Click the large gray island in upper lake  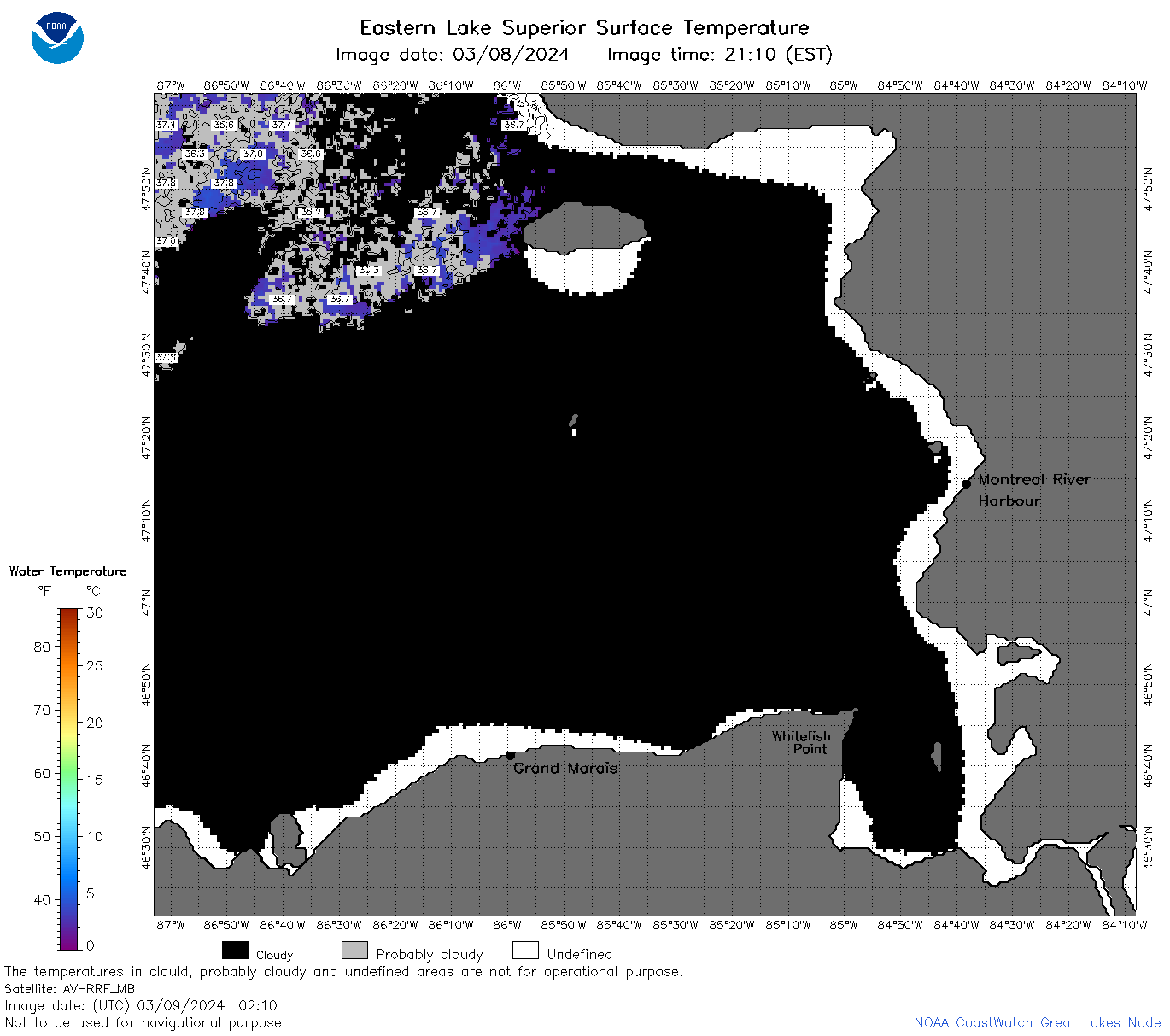coord(584,227)
